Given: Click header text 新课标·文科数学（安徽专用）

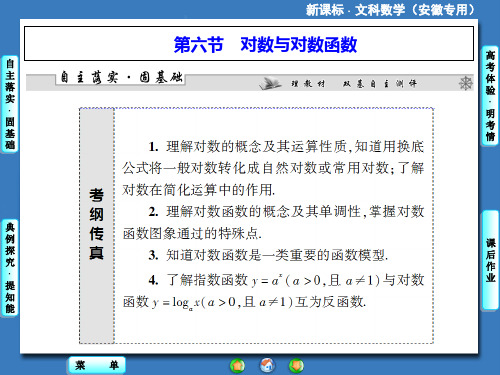Looking at the screenshot, I should tap(390, 10).
